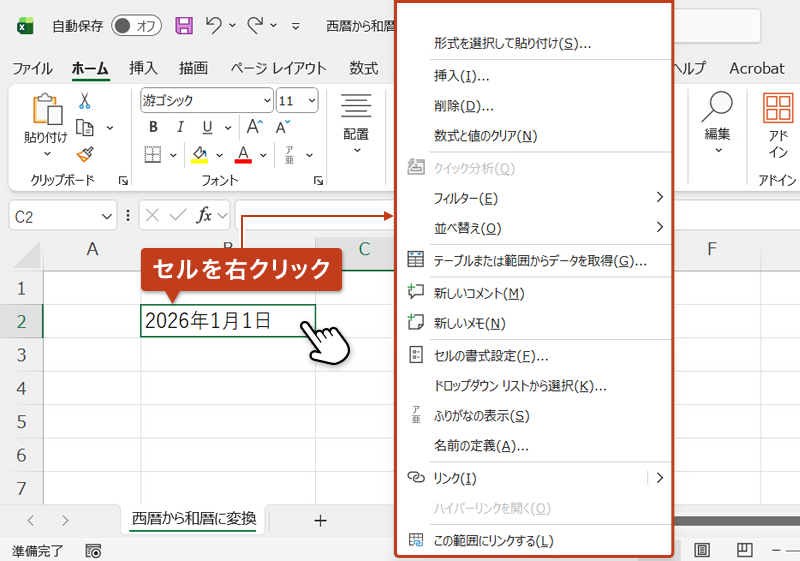Select ふりがなの表示 menu entry
Viewport: 800px width, 561px height.
(x=533, y=416)
